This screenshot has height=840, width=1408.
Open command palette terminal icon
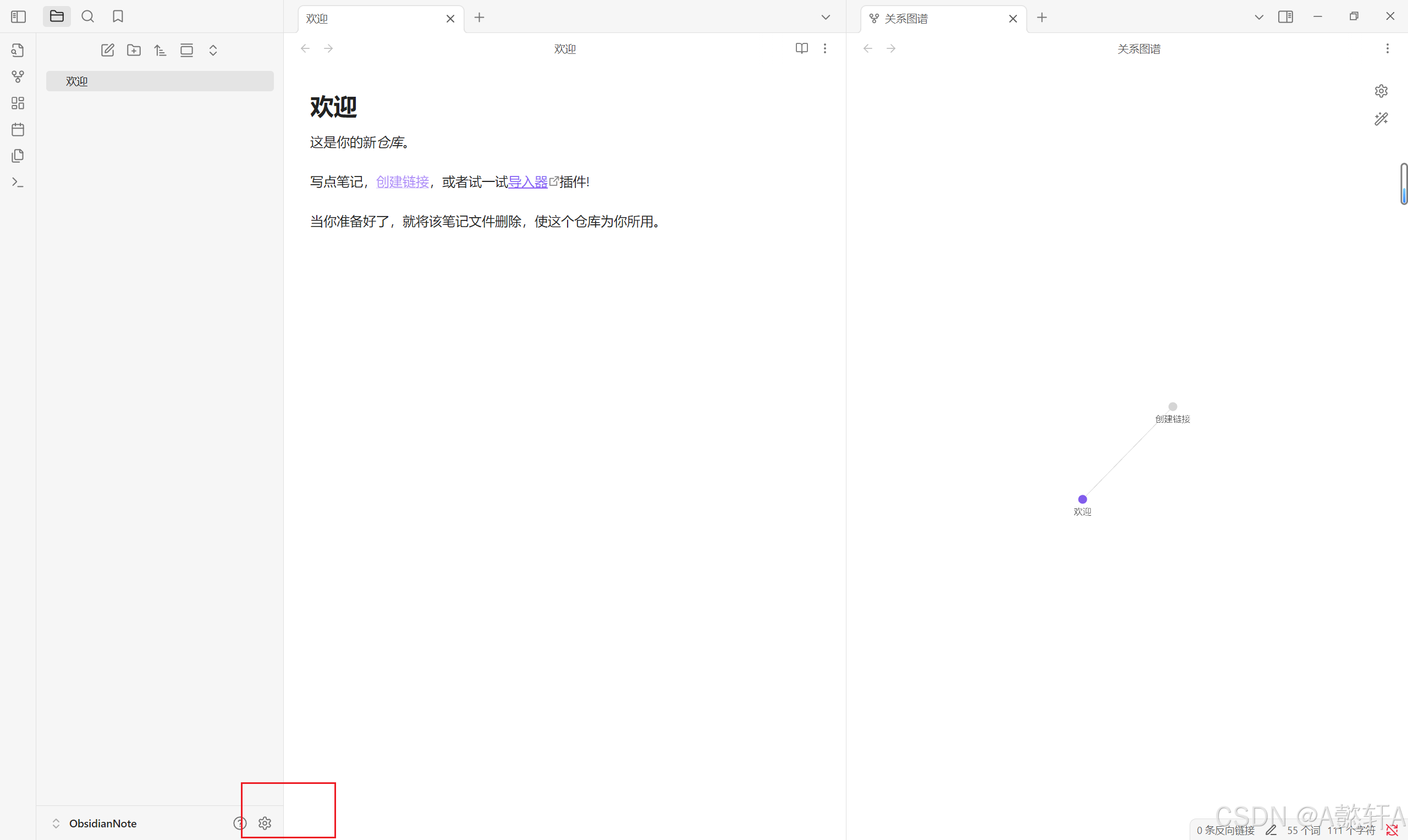tap(18, 183)
